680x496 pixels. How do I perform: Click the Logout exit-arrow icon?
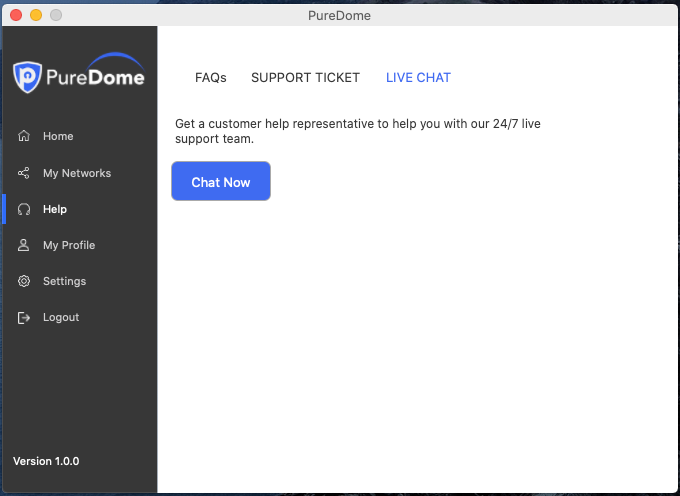[24, 317]
